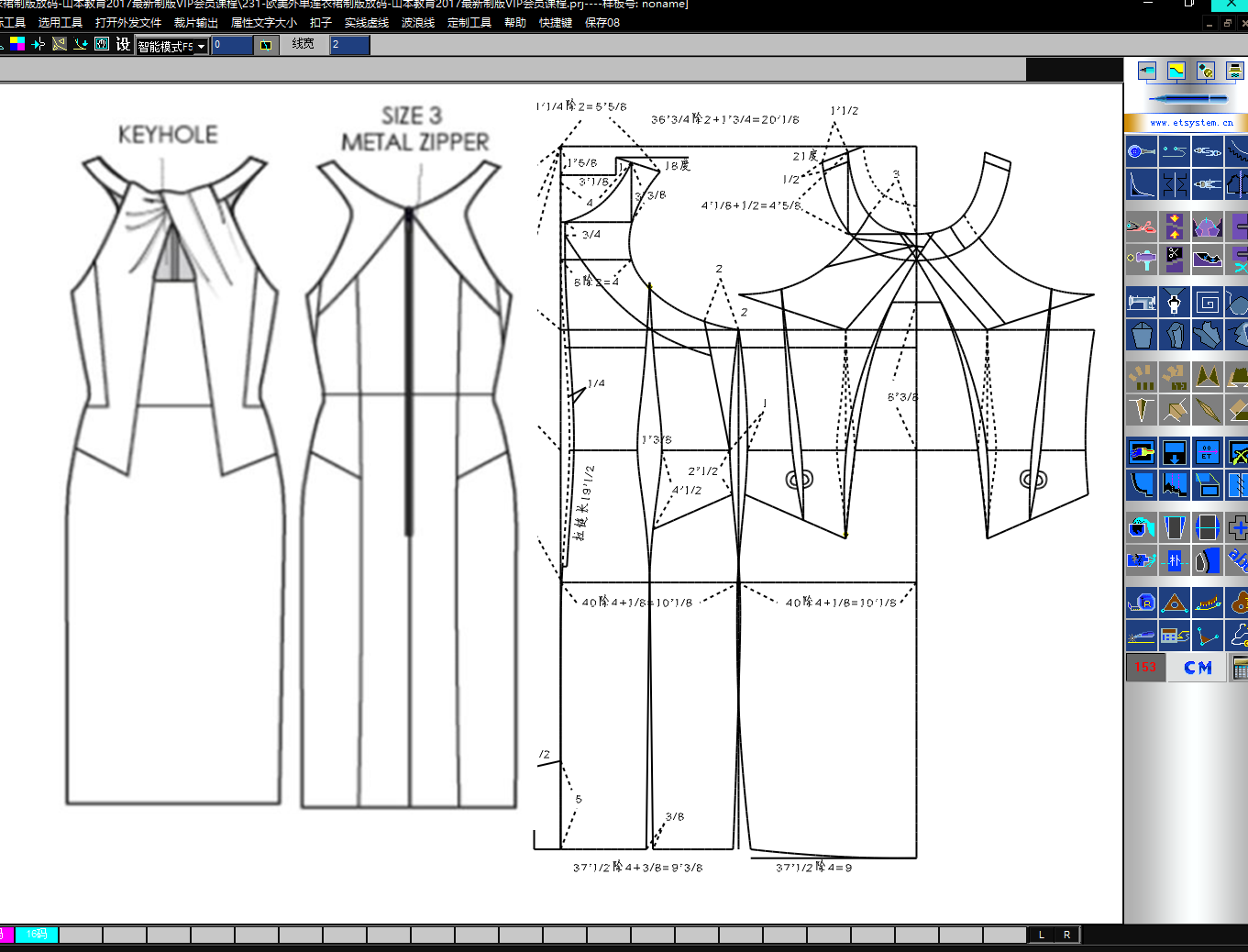1248x952 pixels.
Task: Select the two-points curve tool icon
Action: pos(1175,151)
